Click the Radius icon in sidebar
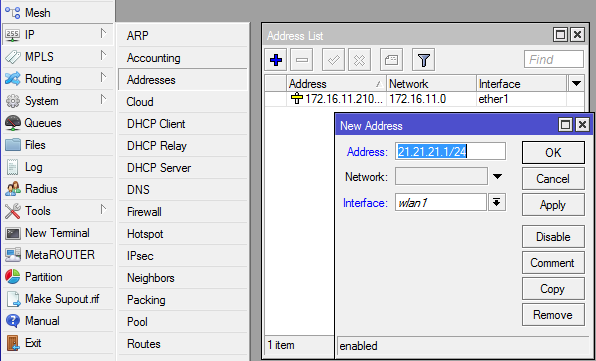The width and height of the screenshot is (596, 361). (x=13, y=189)
